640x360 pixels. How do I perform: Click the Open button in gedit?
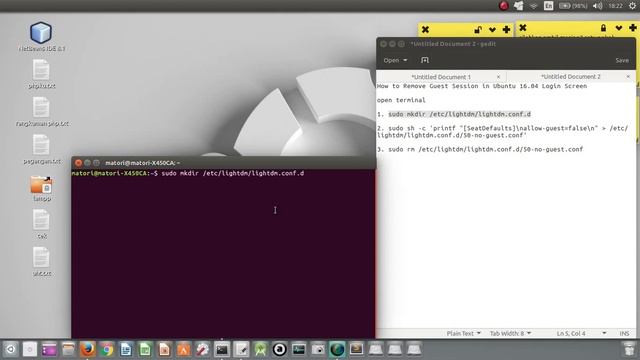click(x=391, y=60)
